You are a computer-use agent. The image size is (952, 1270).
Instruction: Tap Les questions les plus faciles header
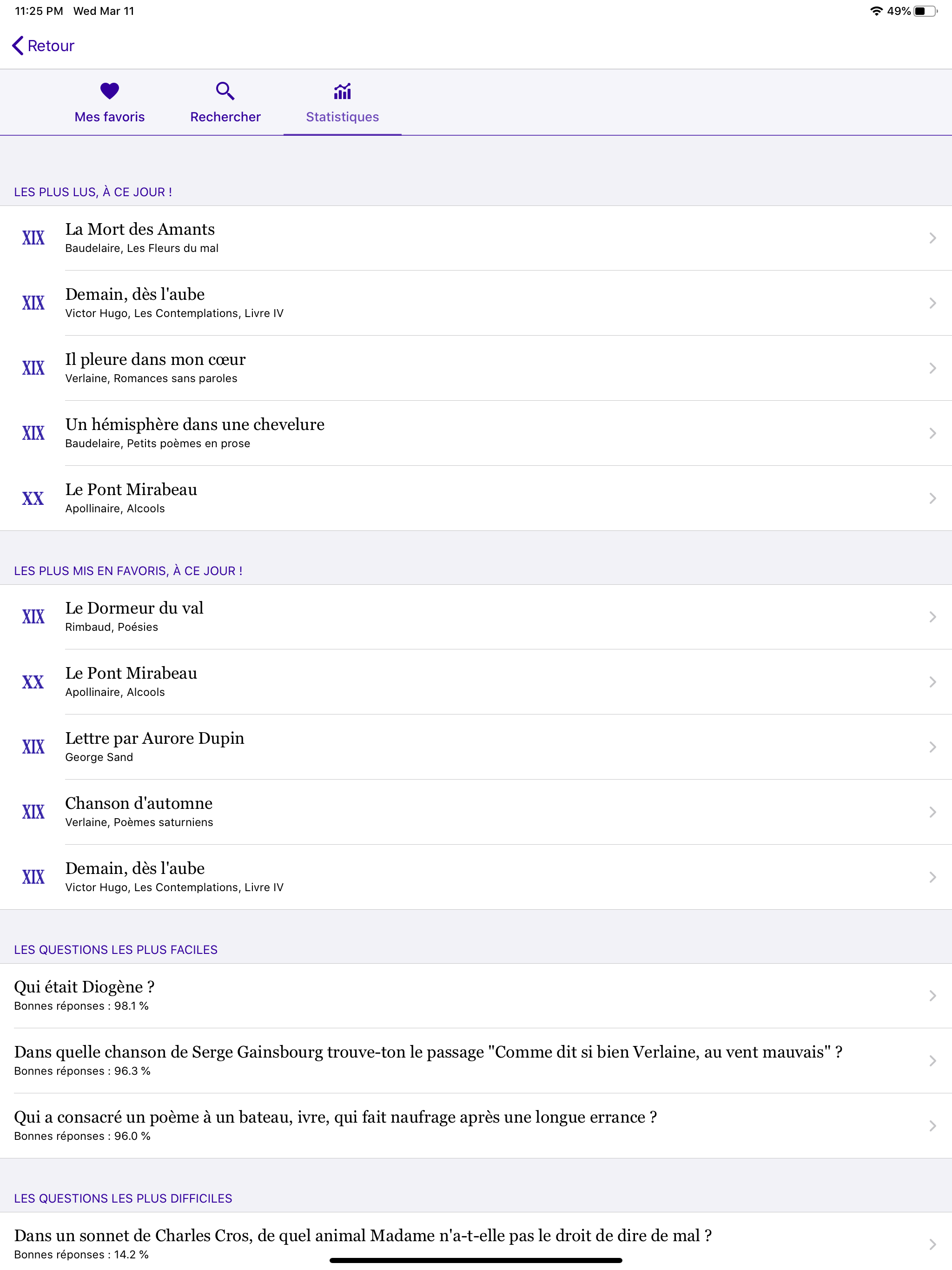click(115, 950)
